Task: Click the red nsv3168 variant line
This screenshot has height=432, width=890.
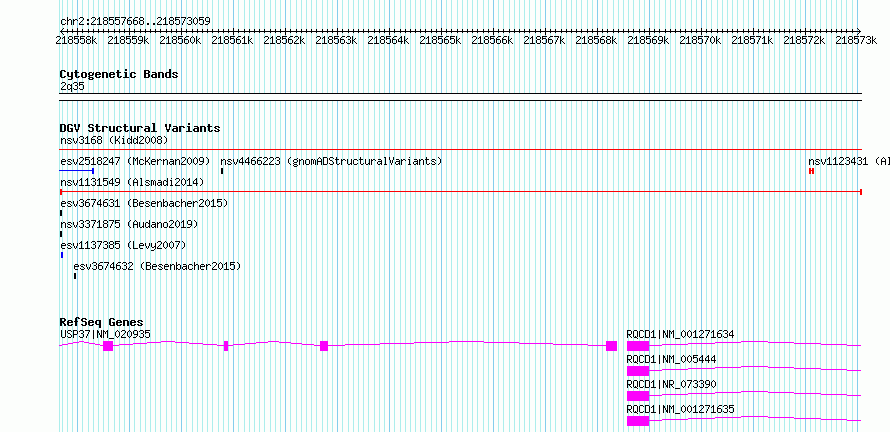Action: tap(461, 150)
